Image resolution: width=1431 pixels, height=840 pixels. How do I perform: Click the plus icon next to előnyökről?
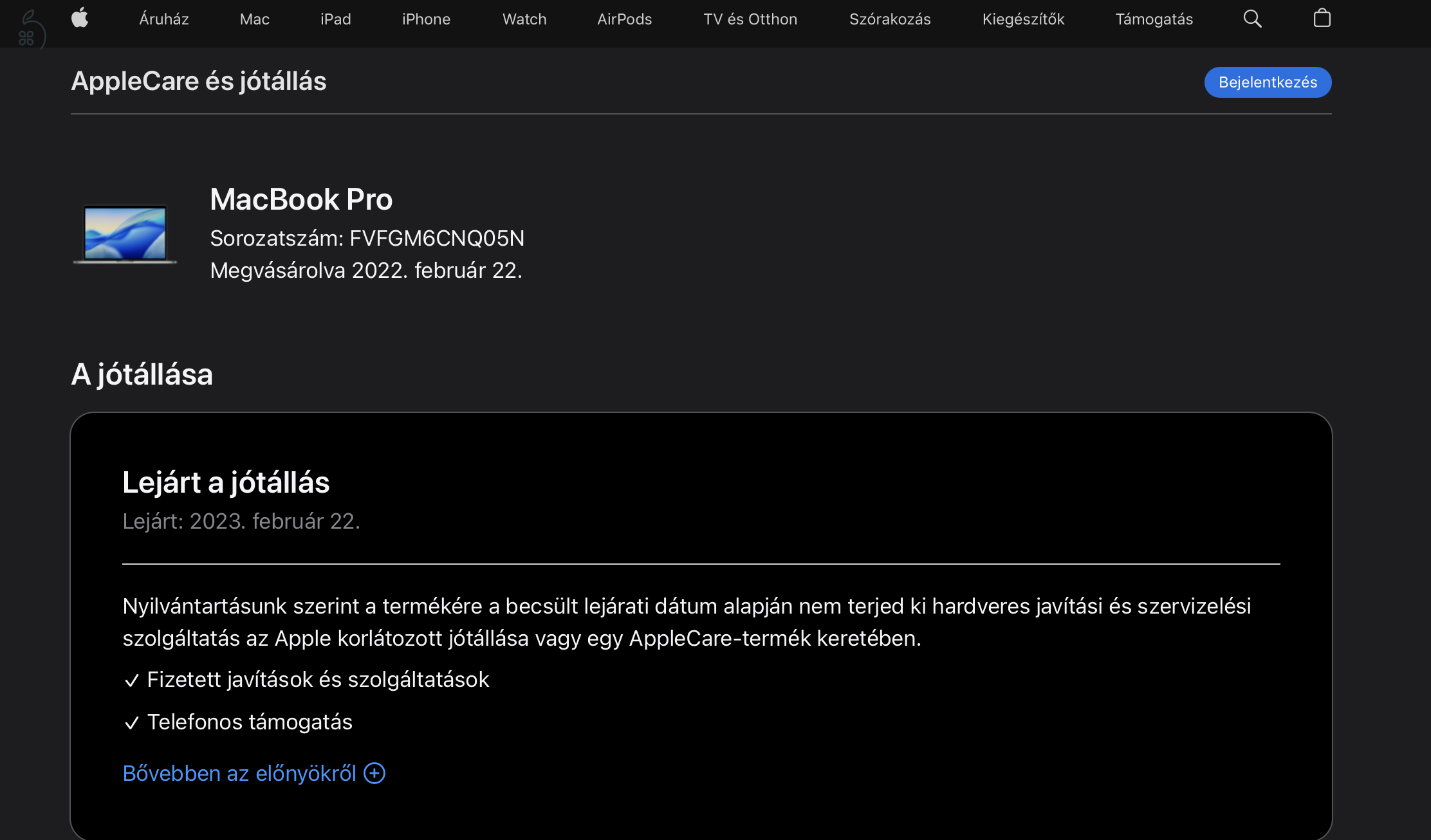click(x=374, y=773)
